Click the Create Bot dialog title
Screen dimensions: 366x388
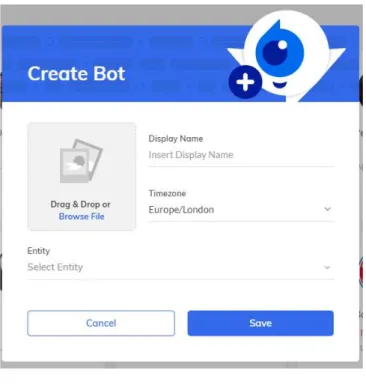point(76,74)
